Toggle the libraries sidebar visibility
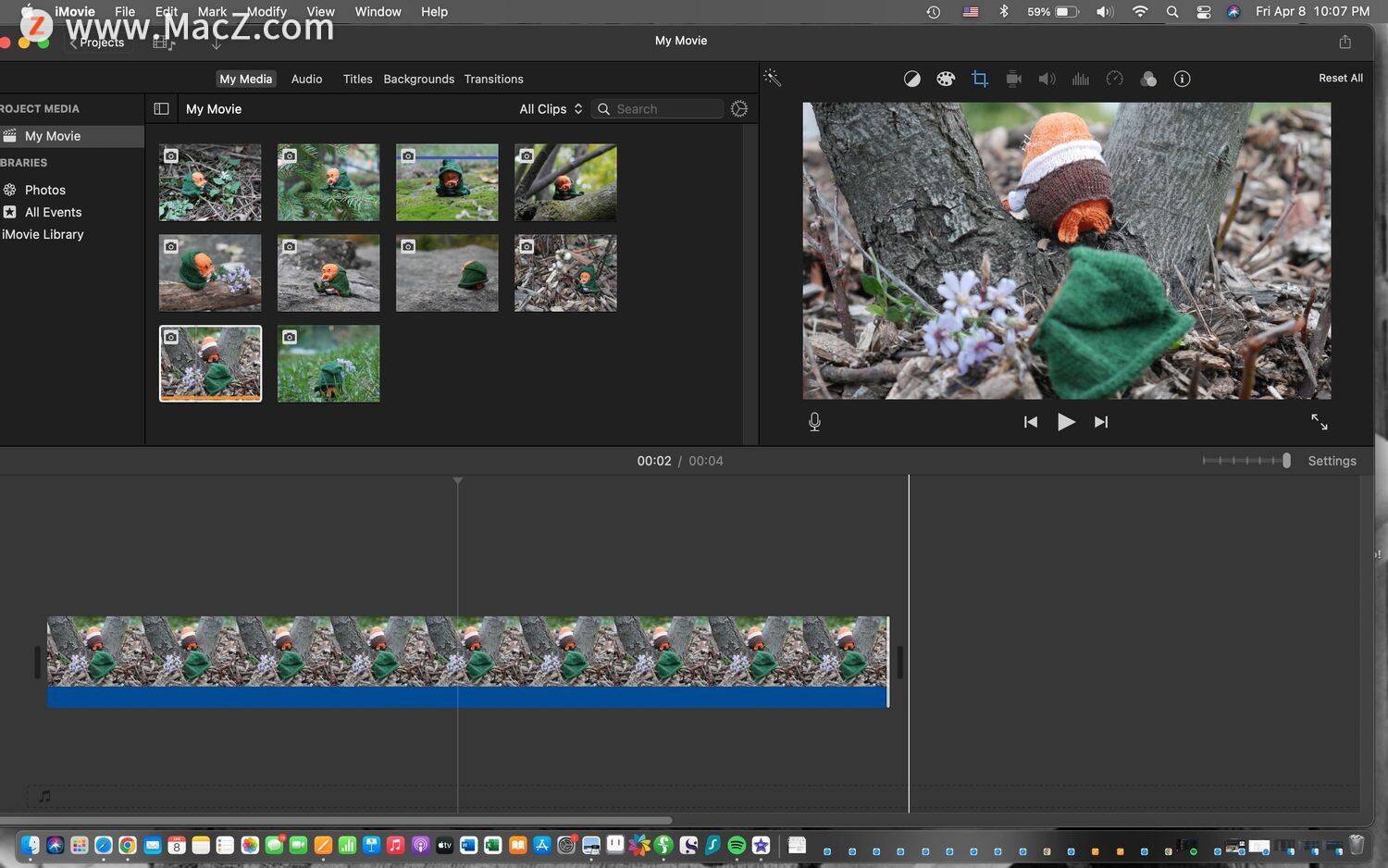The image size is (1388, 868). tap(161, 109)
